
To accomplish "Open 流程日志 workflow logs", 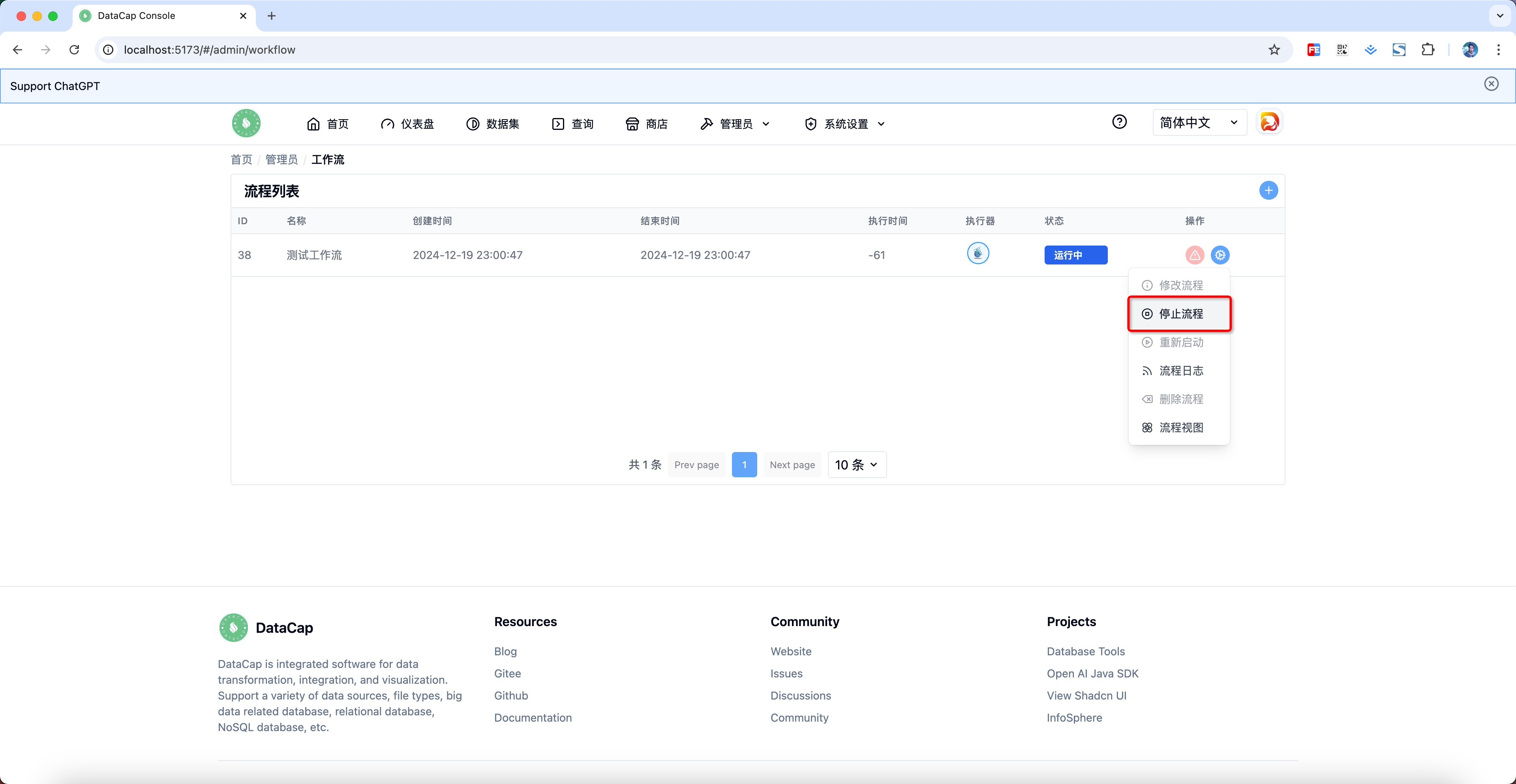I will (x=1179, y=371).
